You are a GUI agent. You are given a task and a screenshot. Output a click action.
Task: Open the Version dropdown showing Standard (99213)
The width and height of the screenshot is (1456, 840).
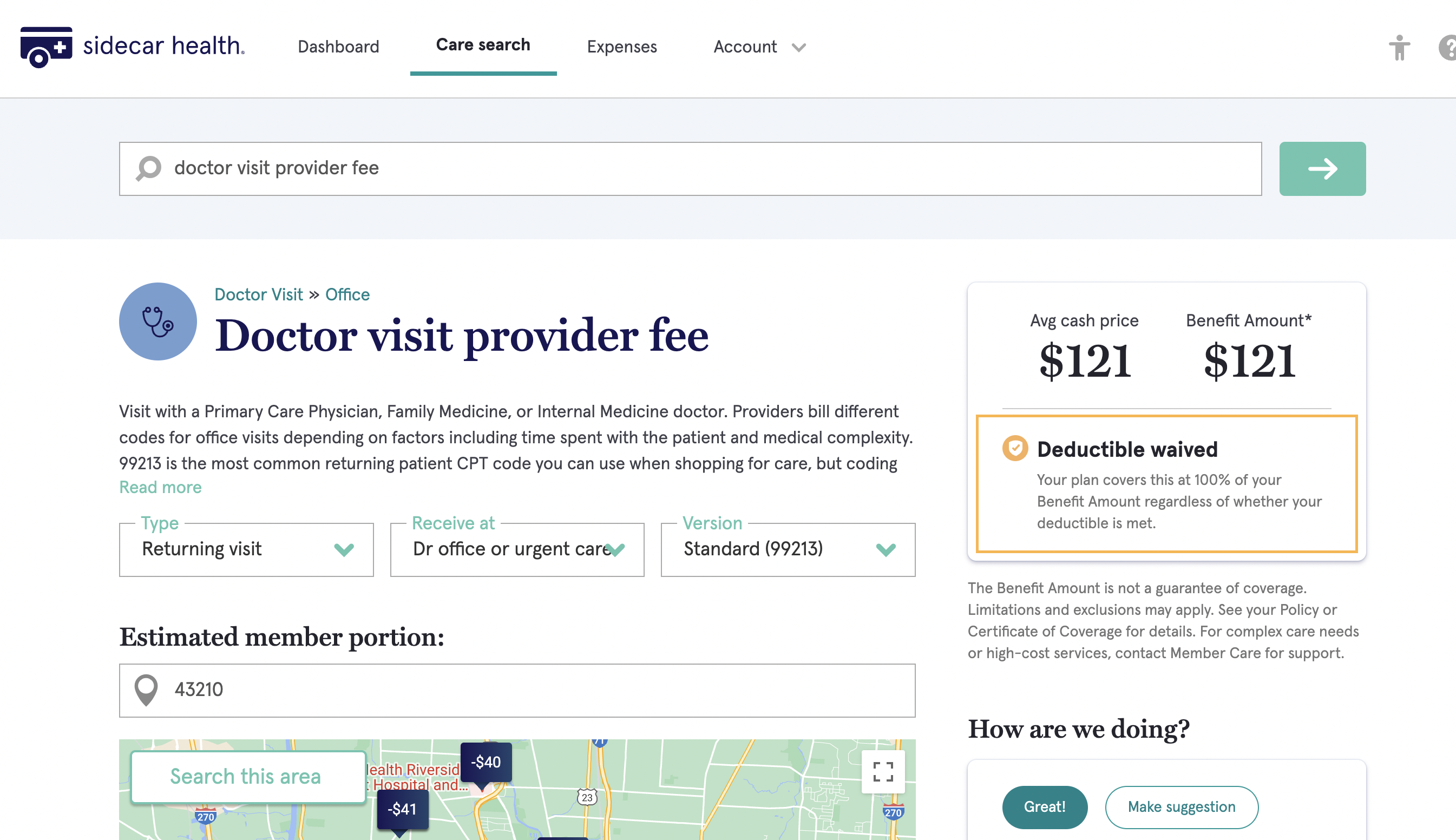coord(788,549)
